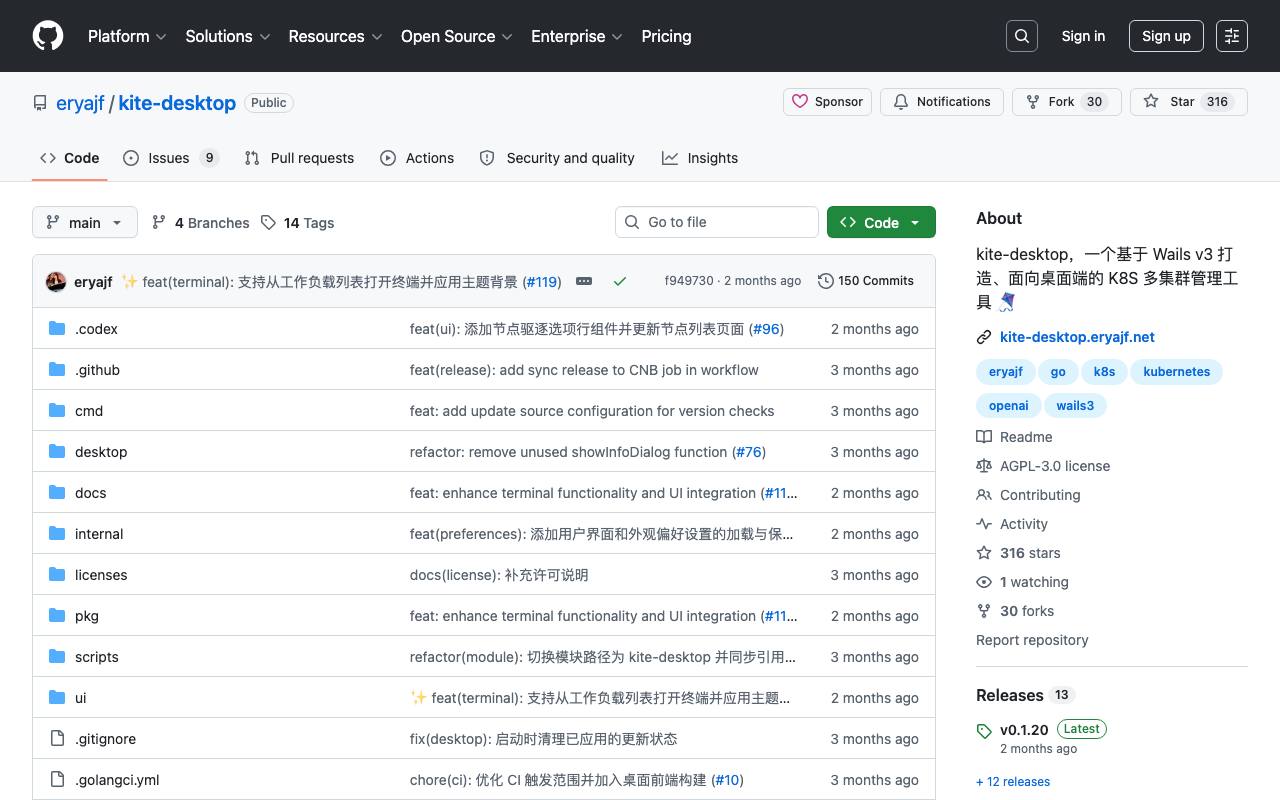Expand commit message ellipsis button
The width and height of the screenshot is (1280, 800).
tap(584, 281)
